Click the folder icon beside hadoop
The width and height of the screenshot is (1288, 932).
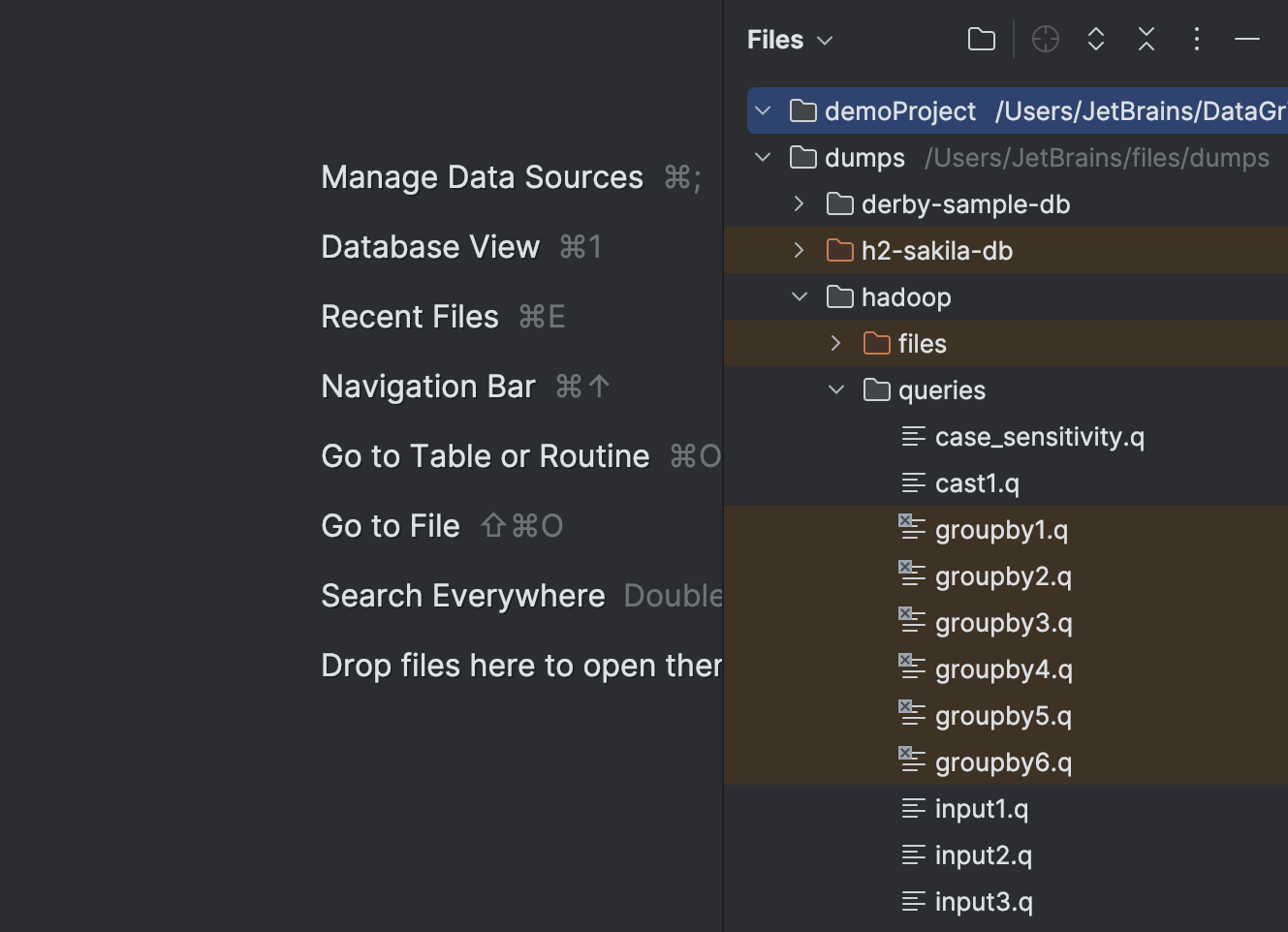click(839, 296)
